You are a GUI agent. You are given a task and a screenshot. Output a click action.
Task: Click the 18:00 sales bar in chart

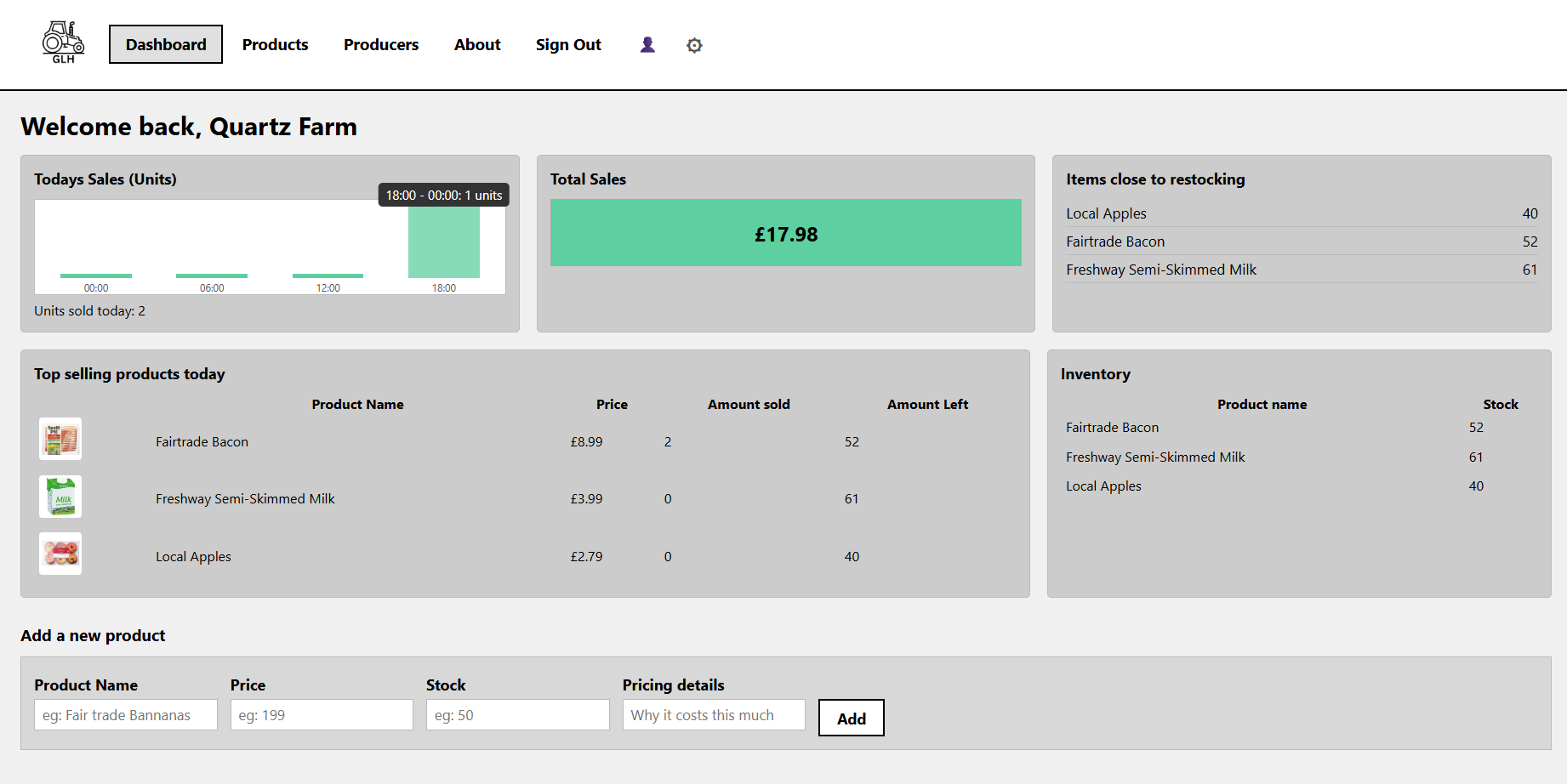[444, 242]
